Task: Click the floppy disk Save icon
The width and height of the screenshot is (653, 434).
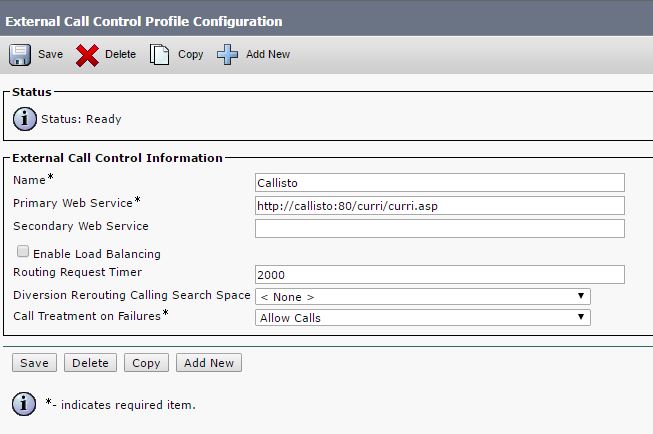Action: [x=20, y=55]
